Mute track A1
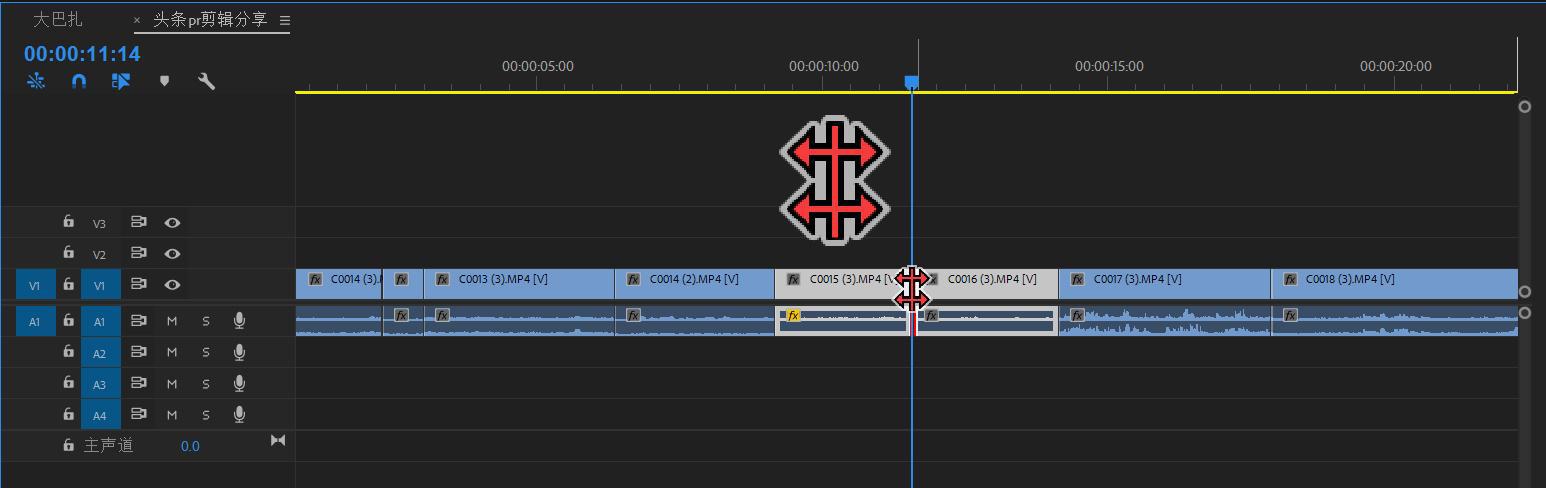Viewport: 1546px width, 488px height. 172,321
